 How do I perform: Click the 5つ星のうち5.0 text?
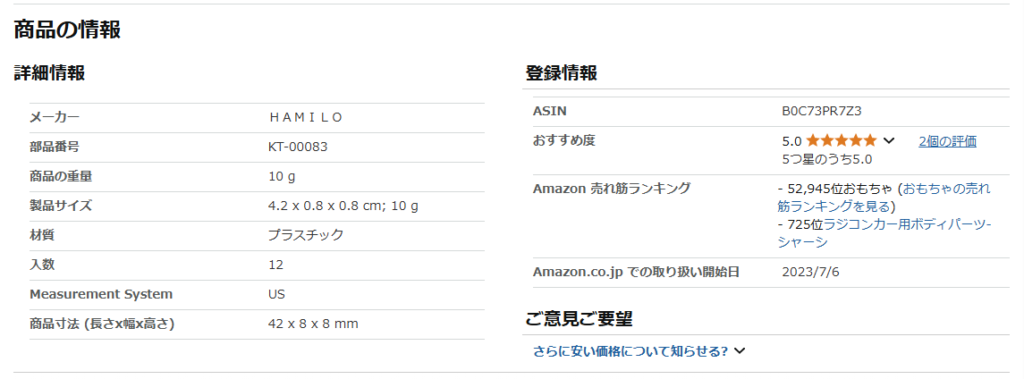(827, 159)
